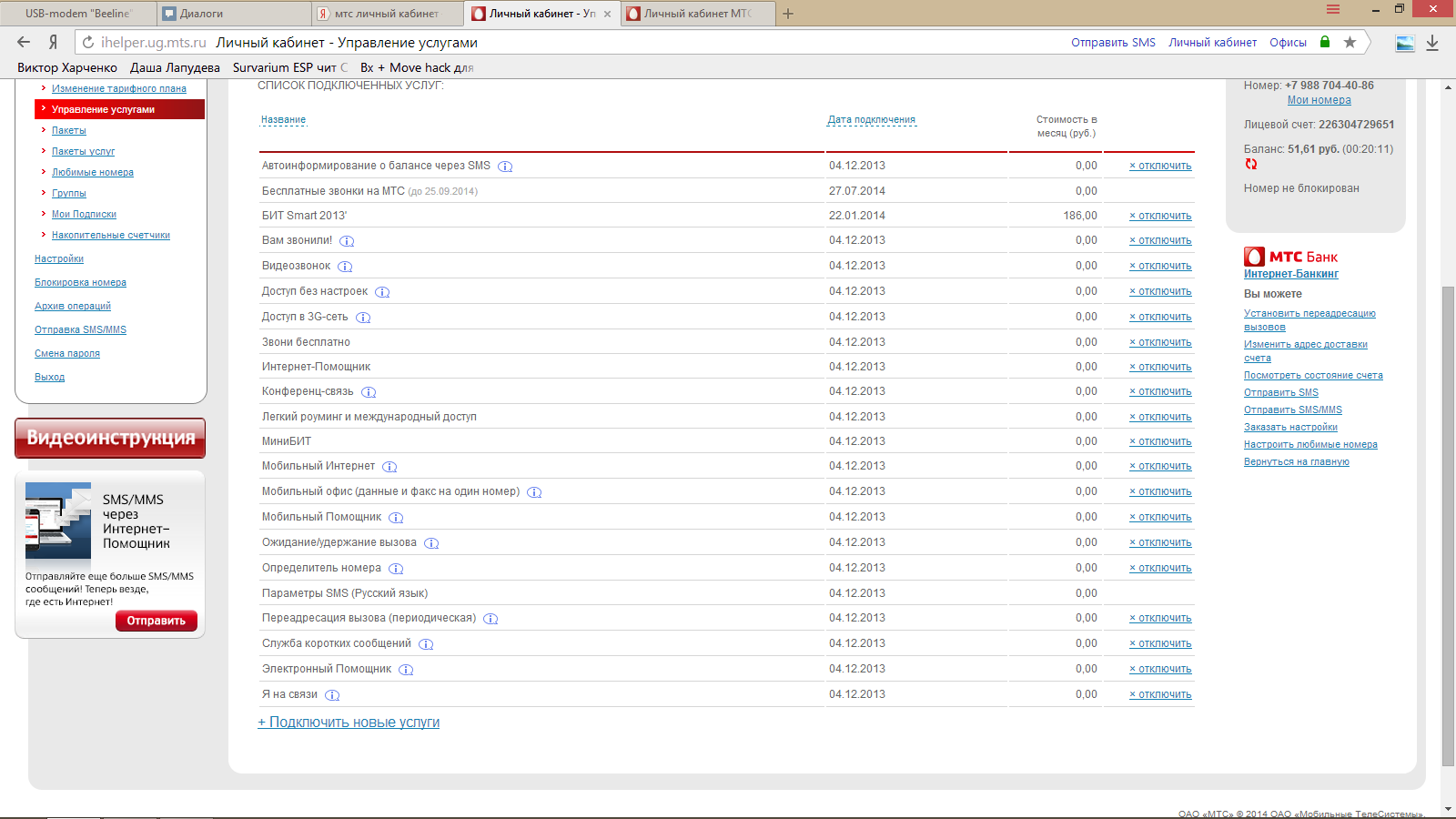Open Изменение тарифного плана menu item

[x=119, y=88]
